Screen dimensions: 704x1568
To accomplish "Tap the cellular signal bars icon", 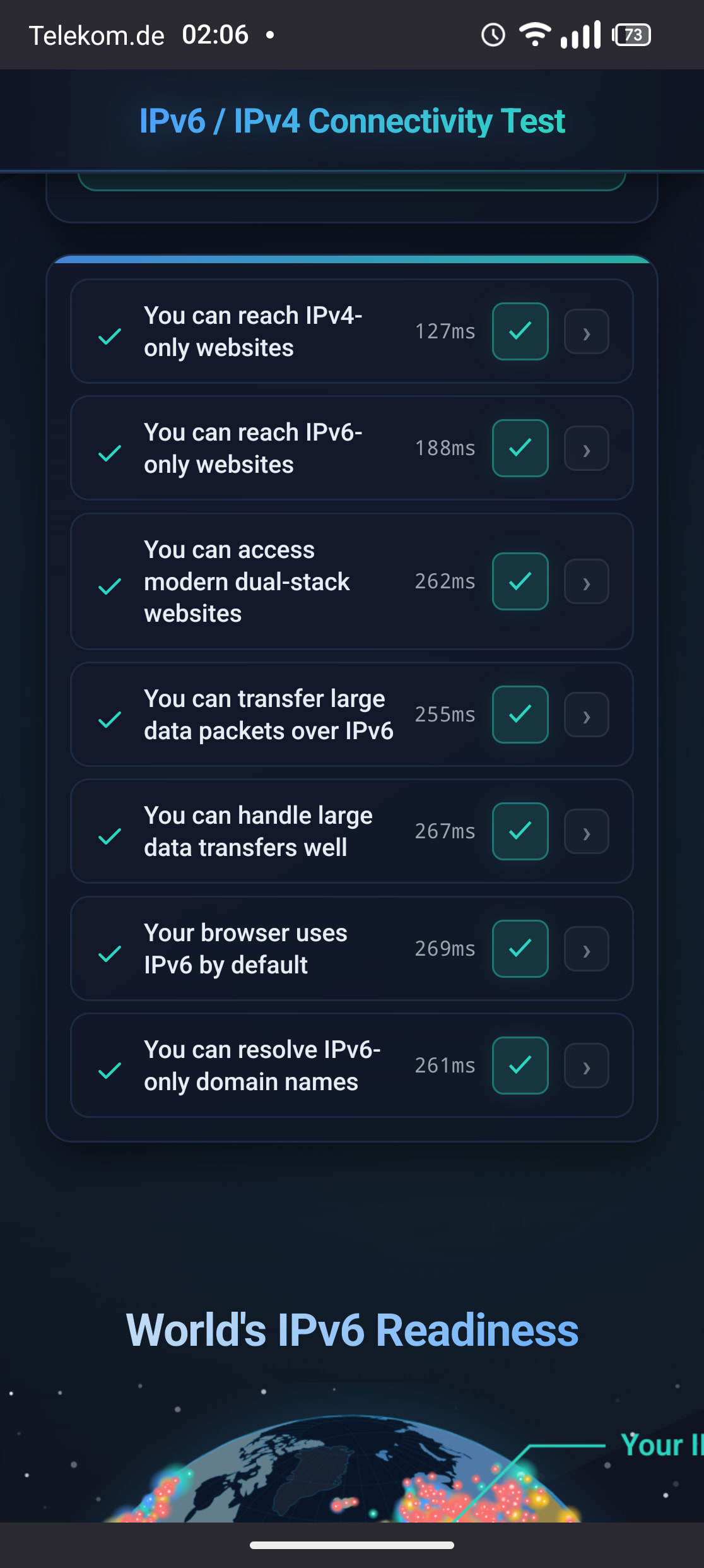I will pyautogui.click(x=581, y=35).
